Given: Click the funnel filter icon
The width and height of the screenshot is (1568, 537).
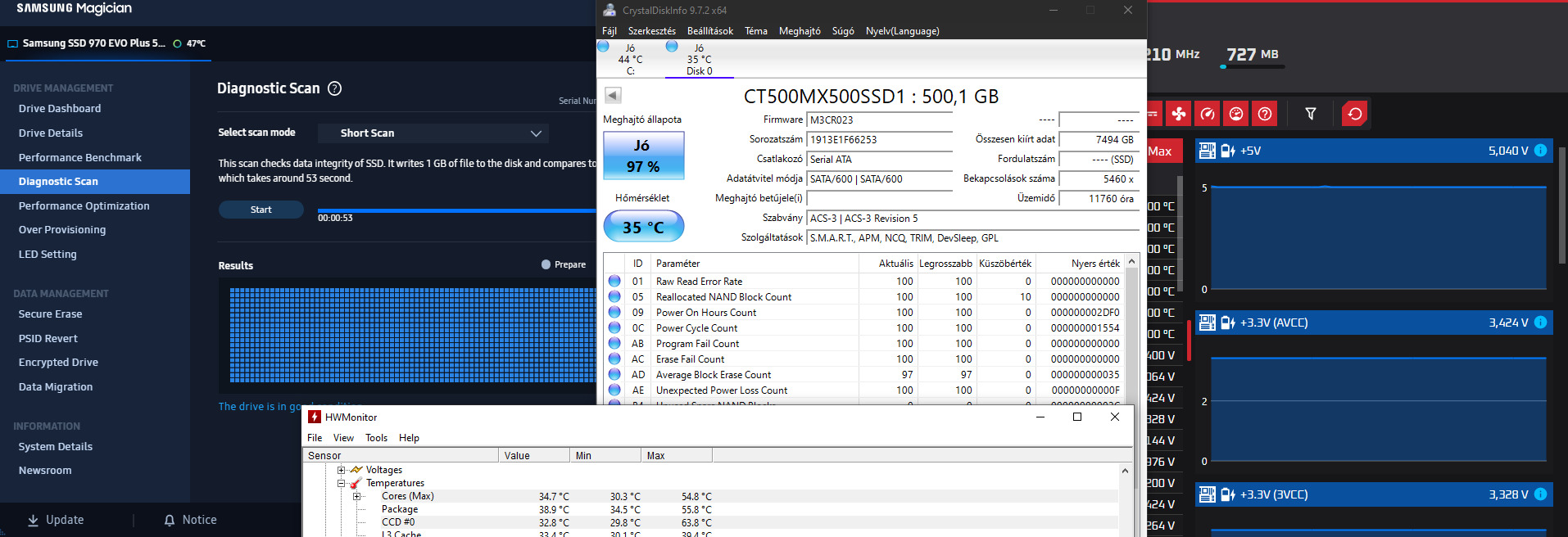Looking at the screenshot, I should tap(1311, 114).
